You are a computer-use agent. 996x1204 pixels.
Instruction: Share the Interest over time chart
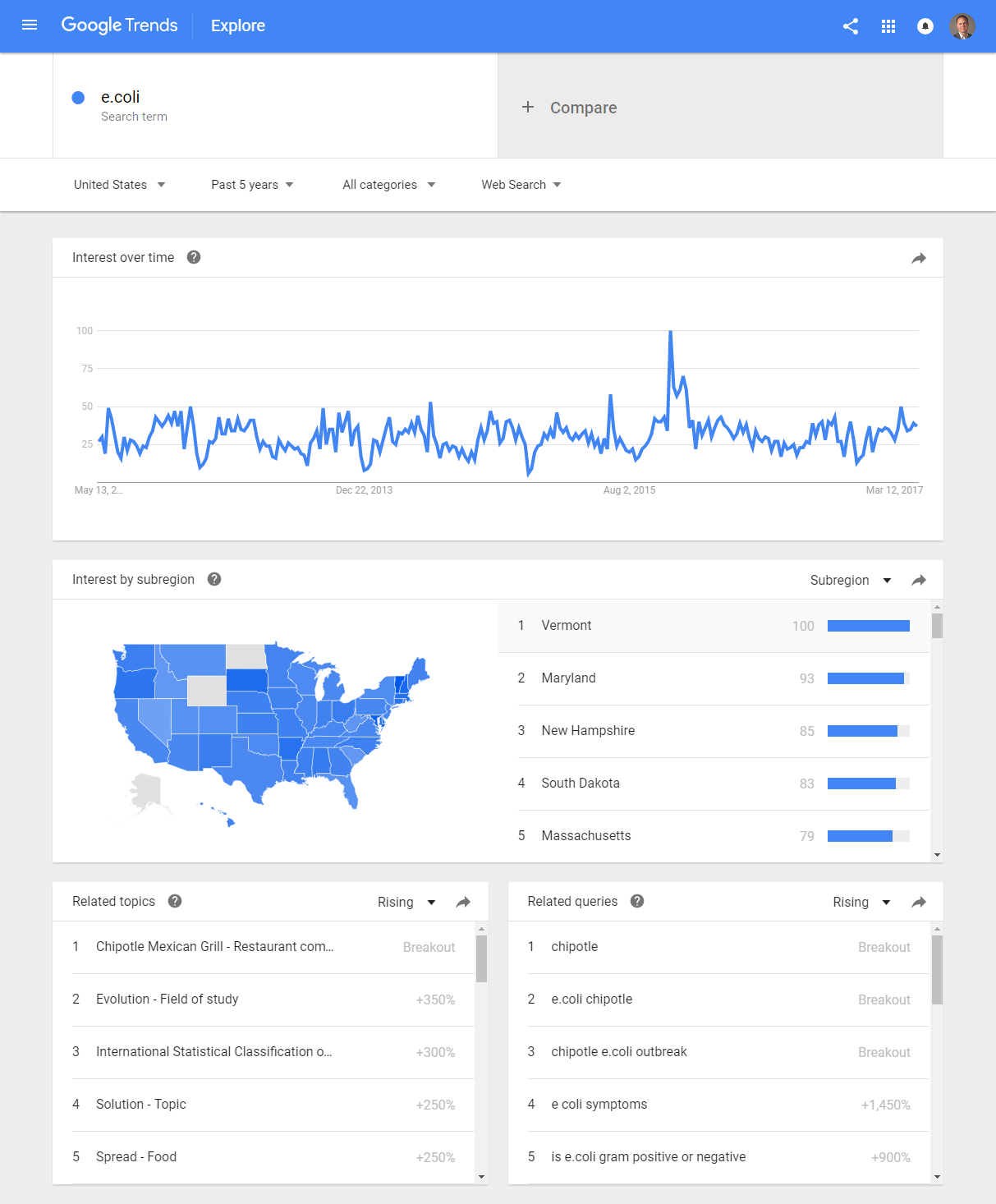pos(919,258)
